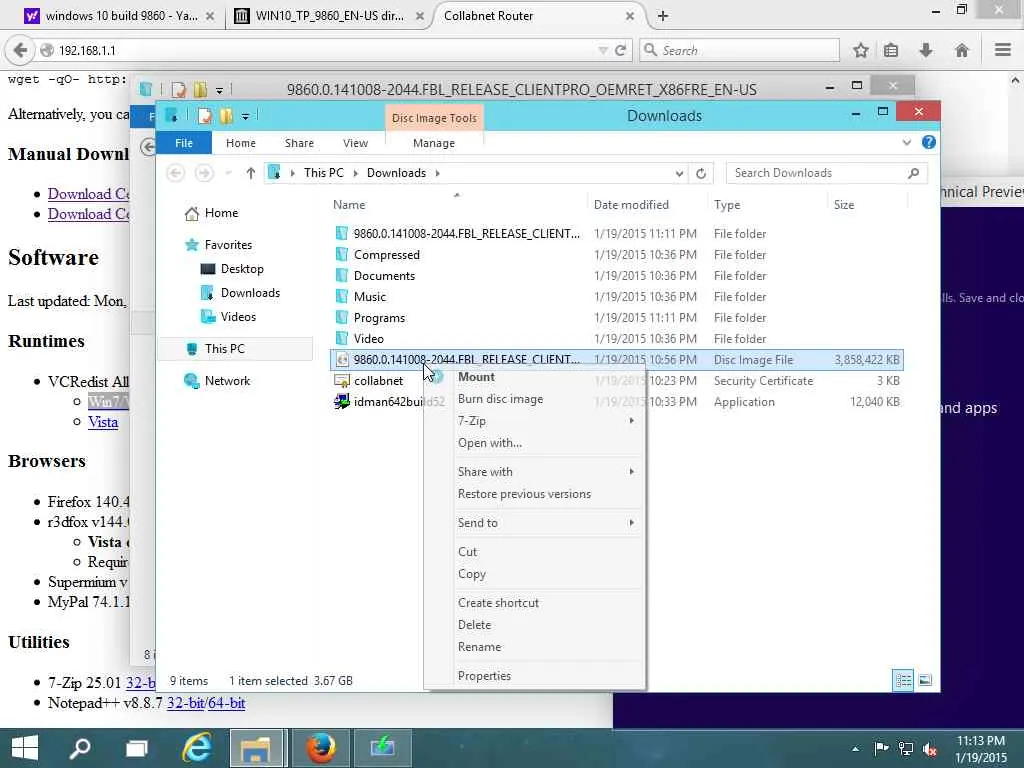Image resolution: width=1024 pixels, height=768 pixels.
Task: Select the idman642build application icon
Action: [x=342, y=402]
